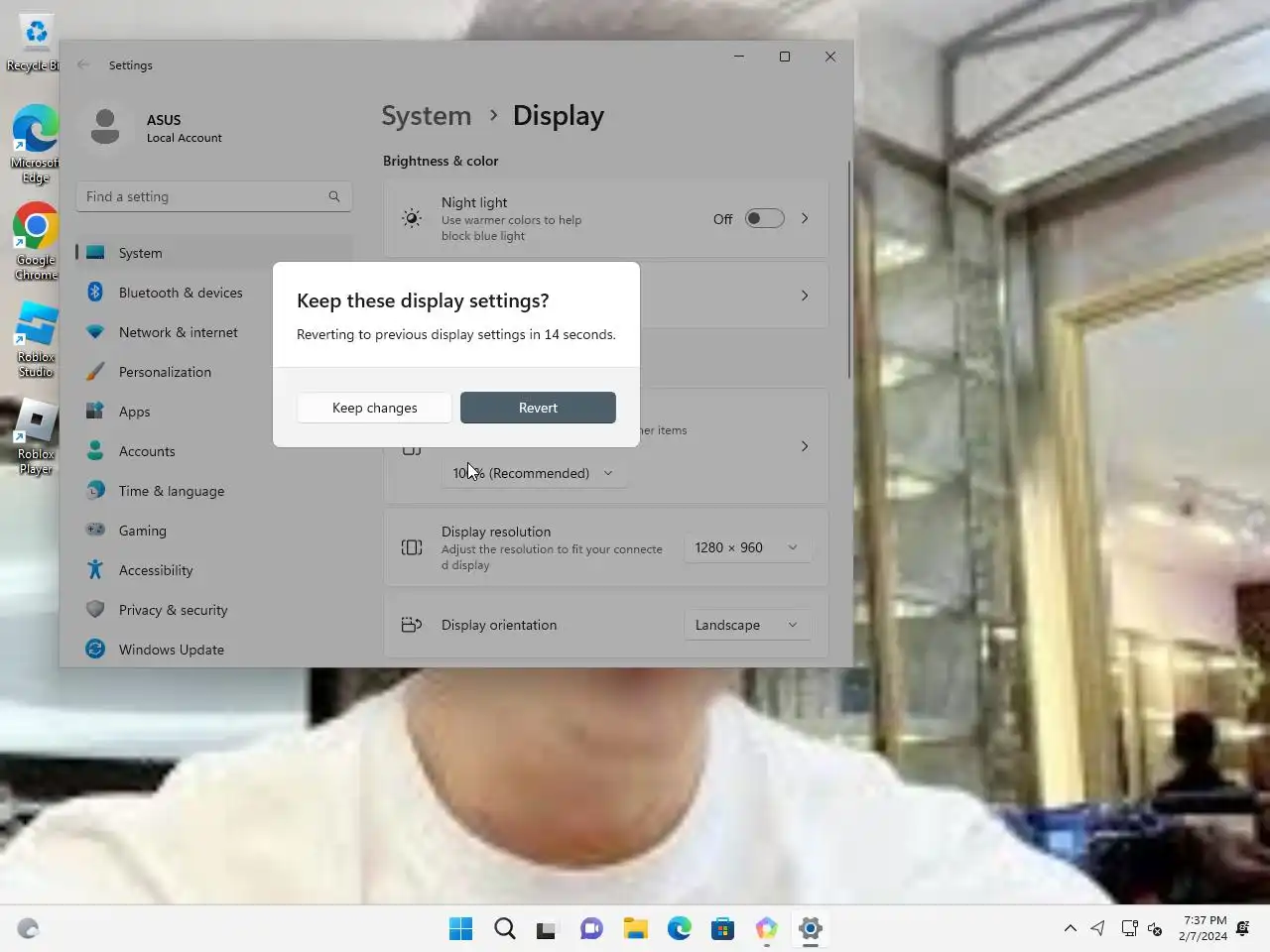This screenshot has height=952, width=1270.
Task: Click the Night light sun icon
Action: pyautogui.click(x=412, y=218)
